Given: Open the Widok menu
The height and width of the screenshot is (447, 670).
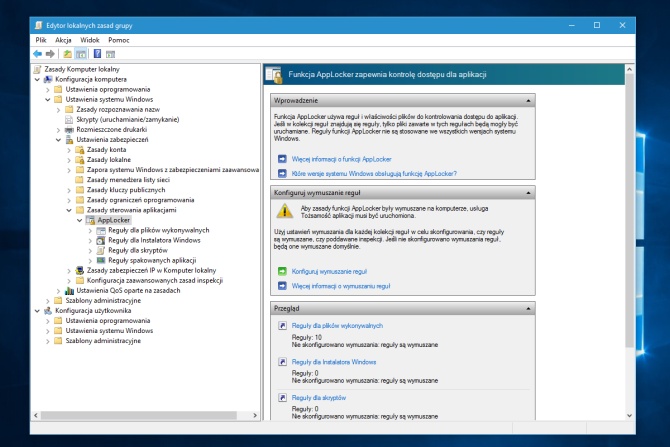Looking at the screenshot, I should (x=90, y=39).
